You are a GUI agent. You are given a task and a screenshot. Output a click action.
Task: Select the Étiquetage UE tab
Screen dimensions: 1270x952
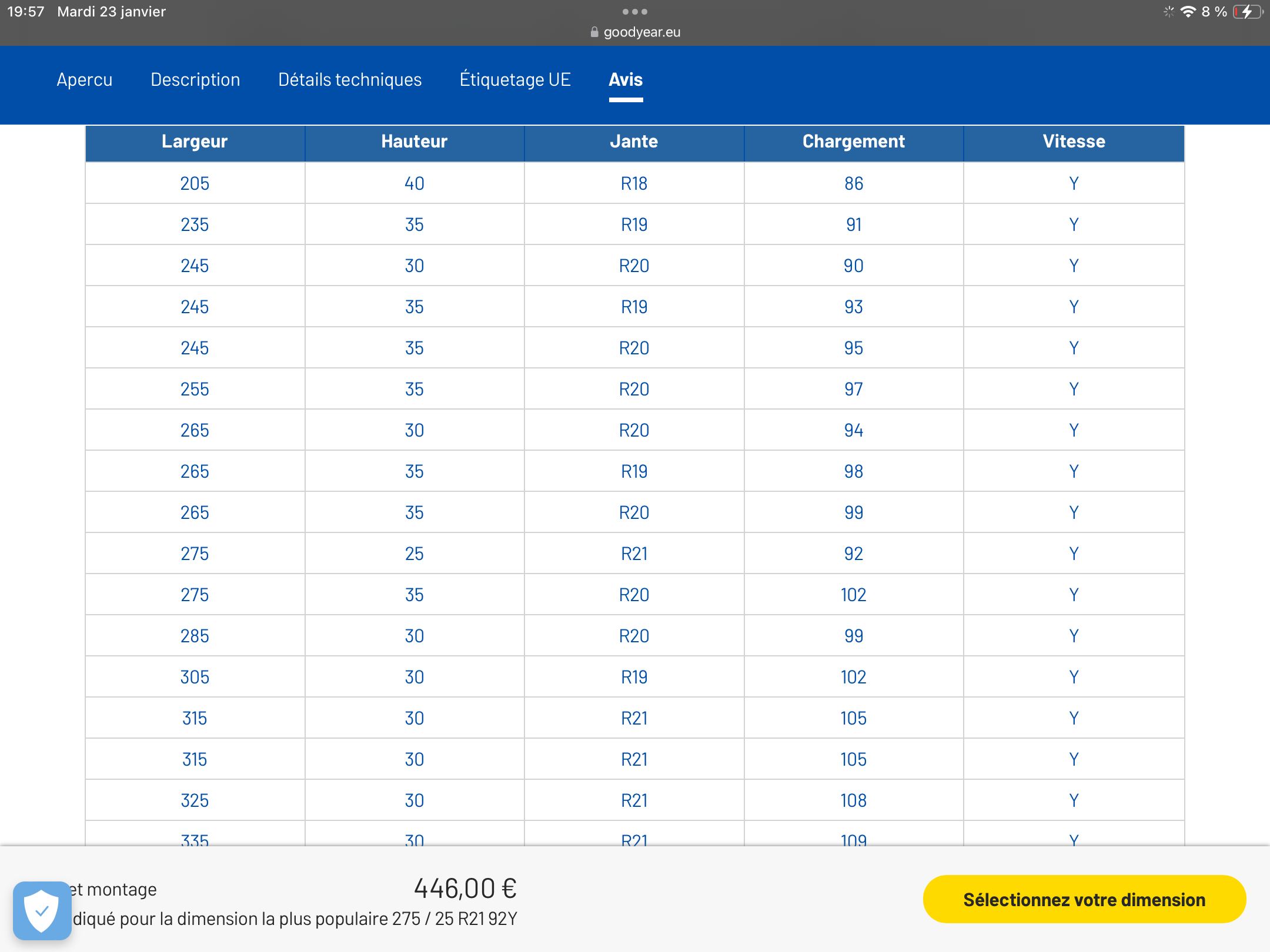click(515, 80)
